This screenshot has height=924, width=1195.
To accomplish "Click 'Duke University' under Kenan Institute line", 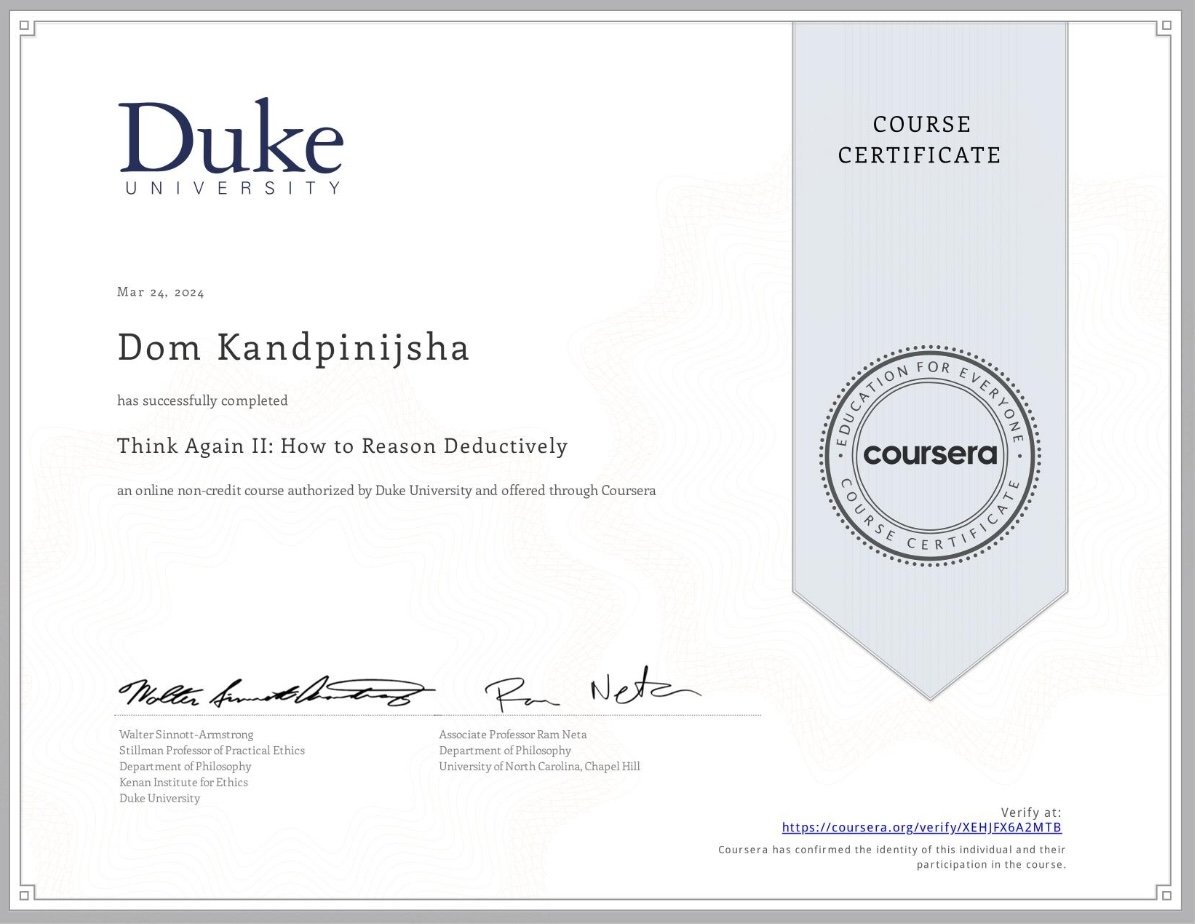I will pos(159,798).
